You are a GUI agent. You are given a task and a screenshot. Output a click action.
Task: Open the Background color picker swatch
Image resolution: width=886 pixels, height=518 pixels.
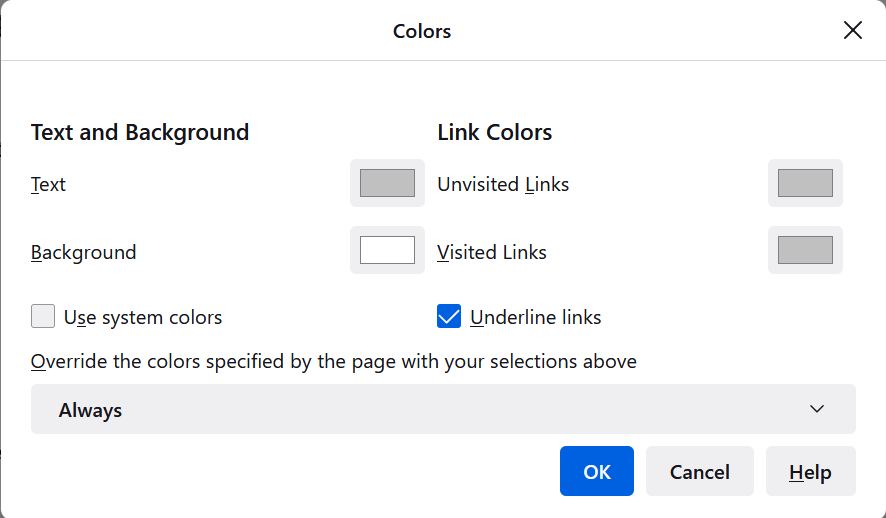click(x=387, y=250)
